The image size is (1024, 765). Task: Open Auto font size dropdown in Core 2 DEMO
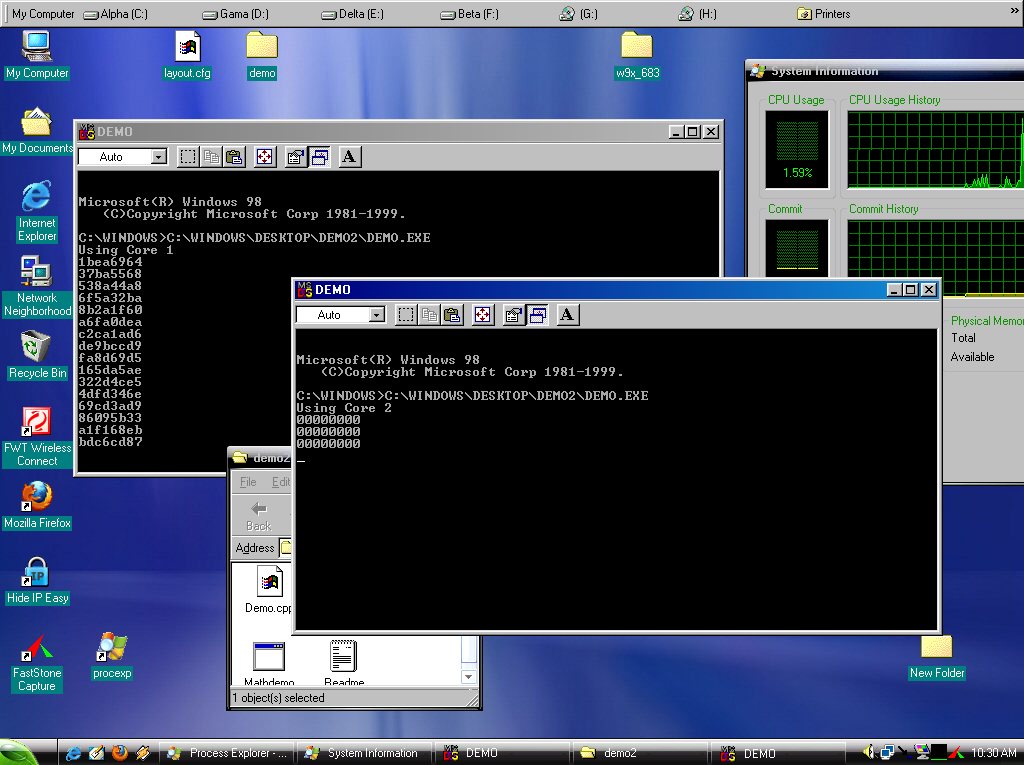coord(376,315)
